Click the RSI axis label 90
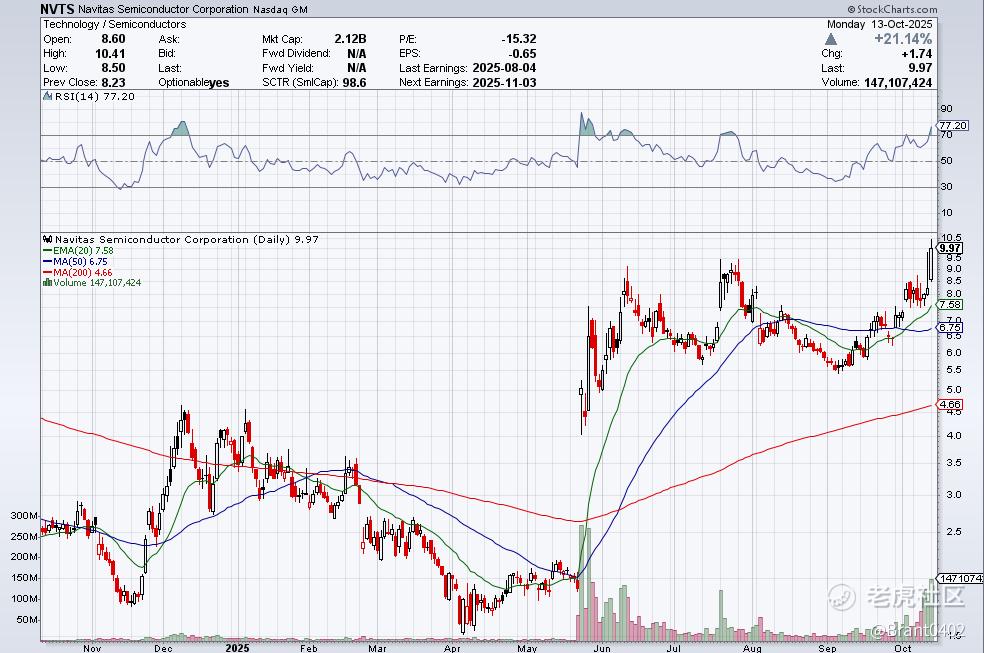The image size is (984, 653). pos(946,109)
